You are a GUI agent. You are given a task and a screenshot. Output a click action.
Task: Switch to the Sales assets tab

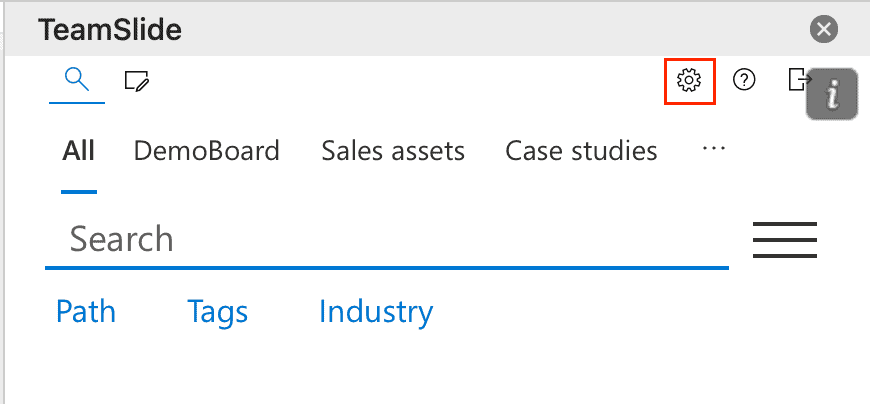tap(393, 151)
